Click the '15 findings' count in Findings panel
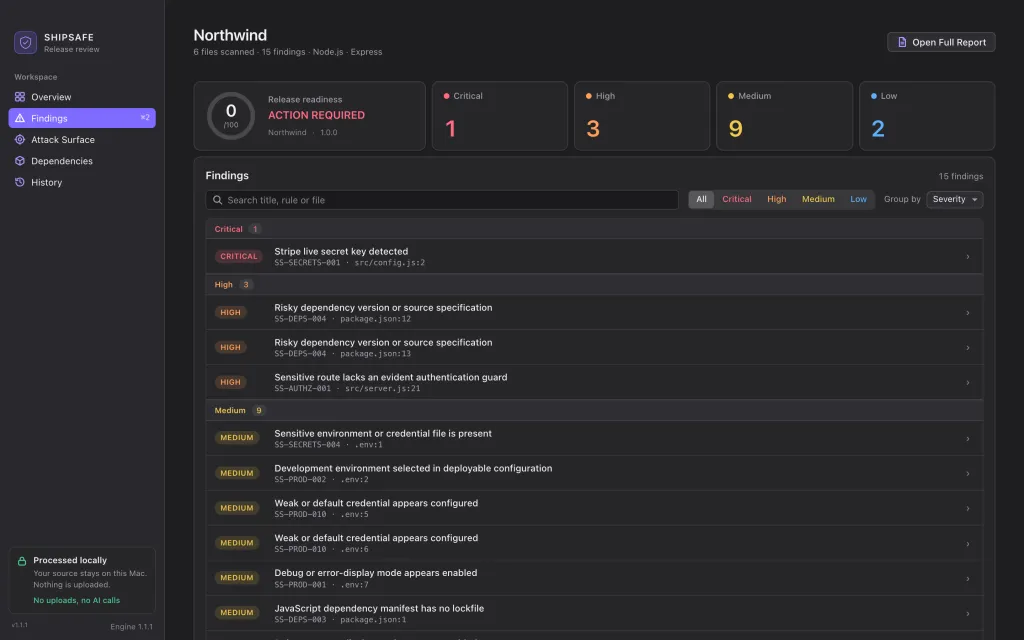This screenshot has height=640, width=1024. (x=961, y=176)
